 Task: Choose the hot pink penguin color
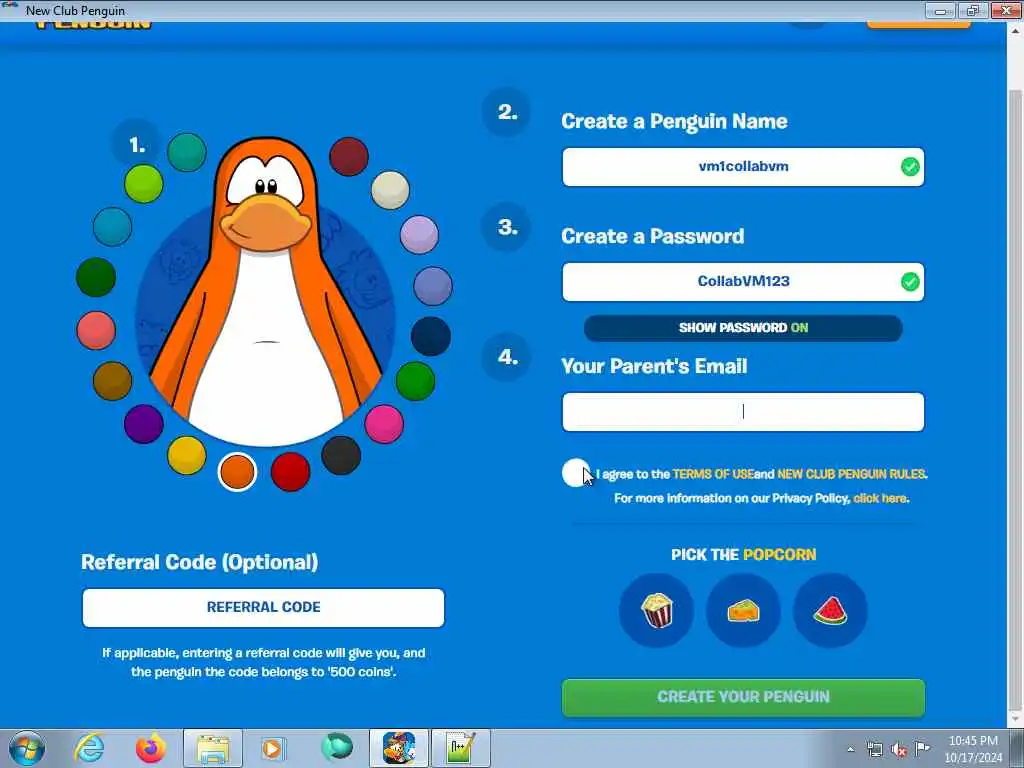(x=384, y=424)
